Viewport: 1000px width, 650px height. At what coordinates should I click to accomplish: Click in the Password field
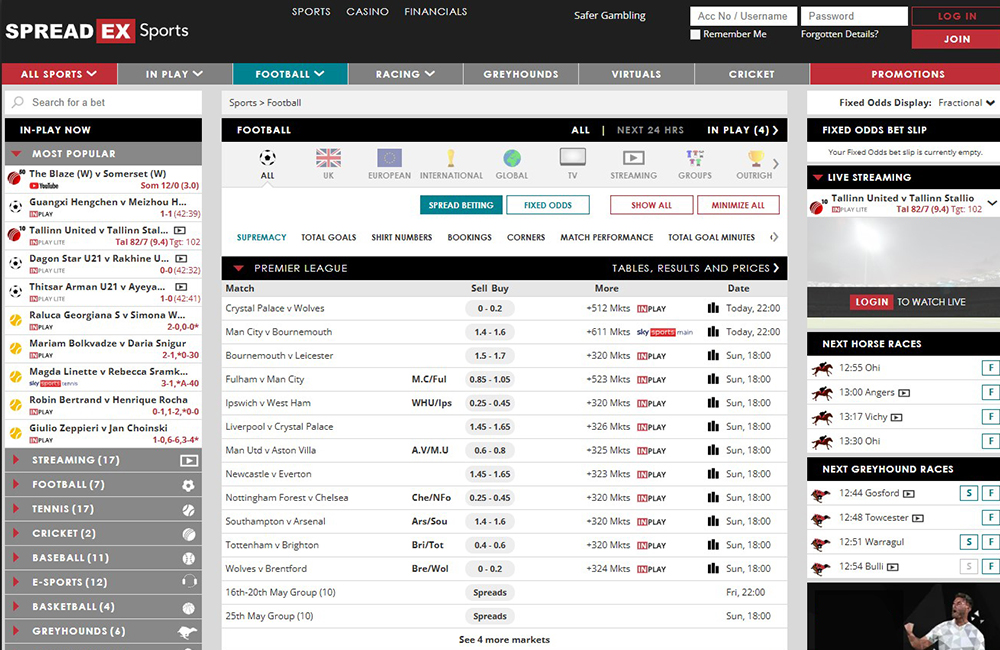click(854, 16)
